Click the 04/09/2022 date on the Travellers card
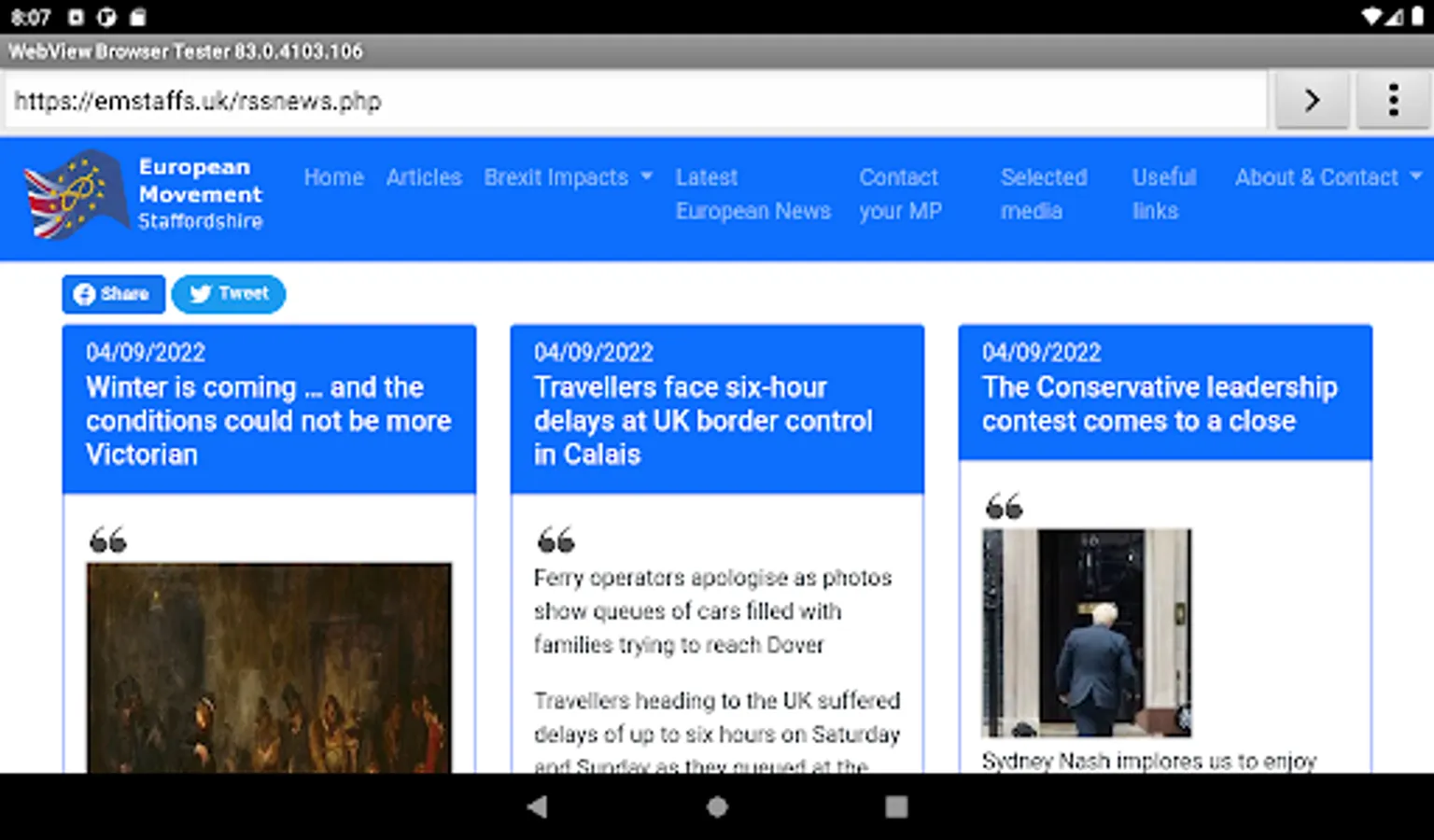 click(x=594, y=352)
